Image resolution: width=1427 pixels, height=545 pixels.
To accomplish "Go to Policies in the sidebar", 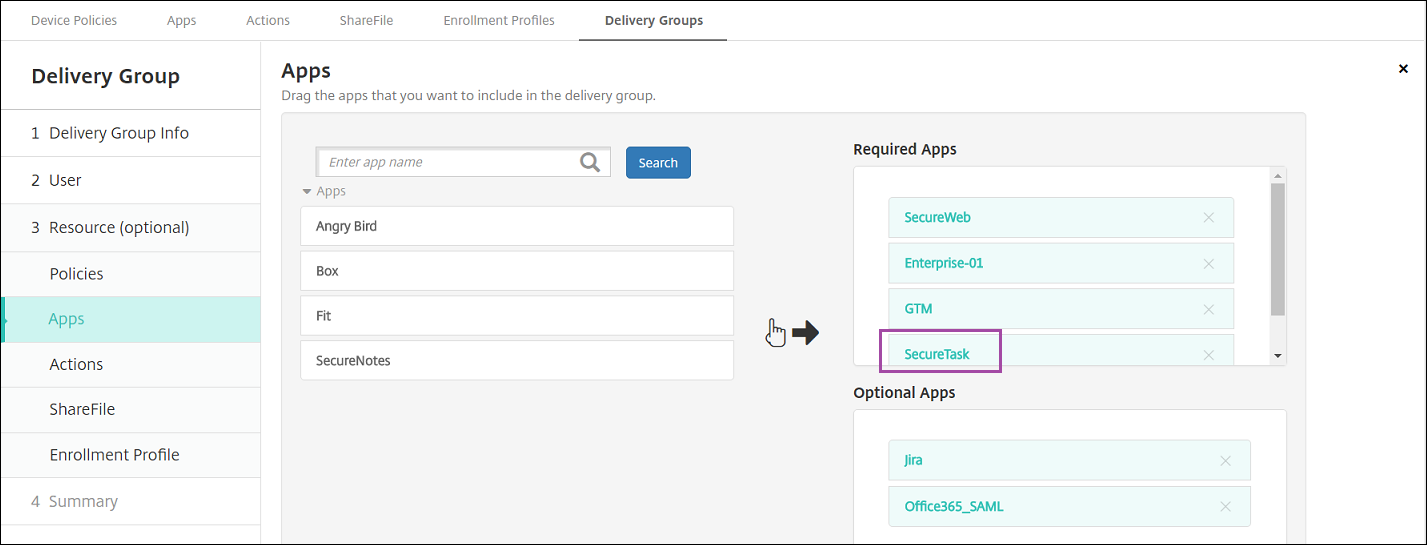I will [x=77, y=274].
